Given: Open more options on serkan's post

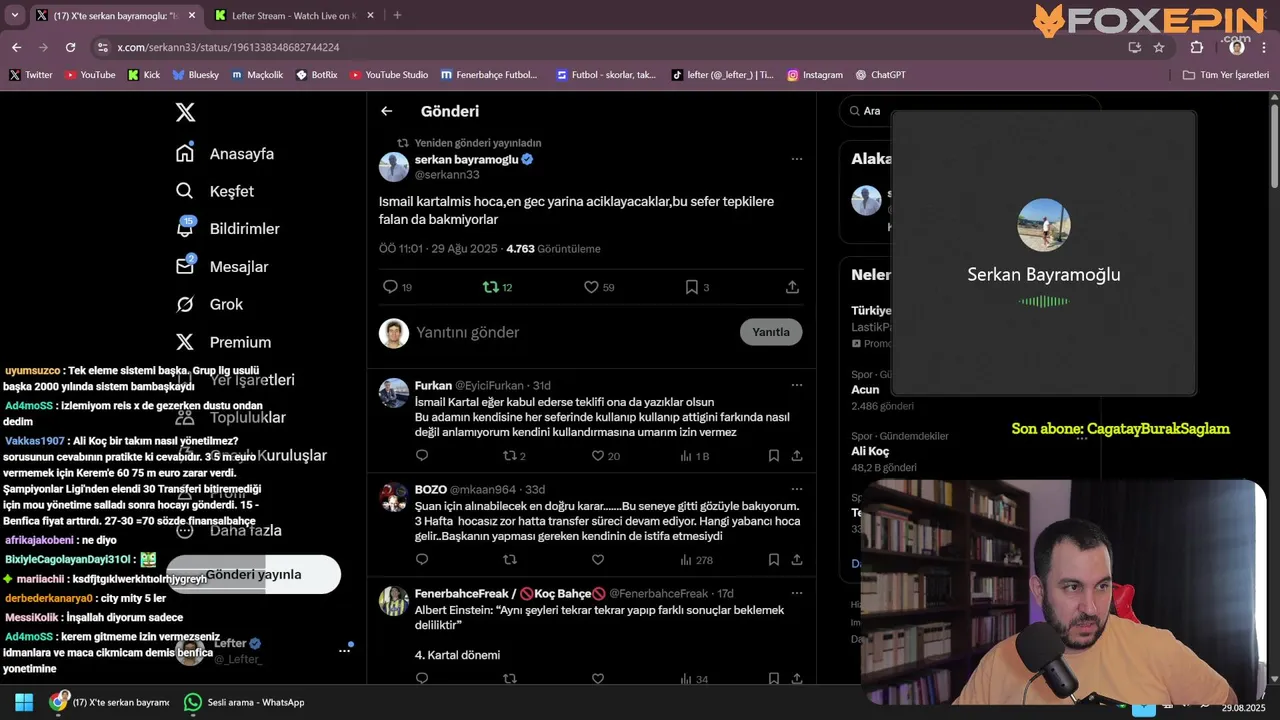Looking at the screenshot, I should (796, 159).
